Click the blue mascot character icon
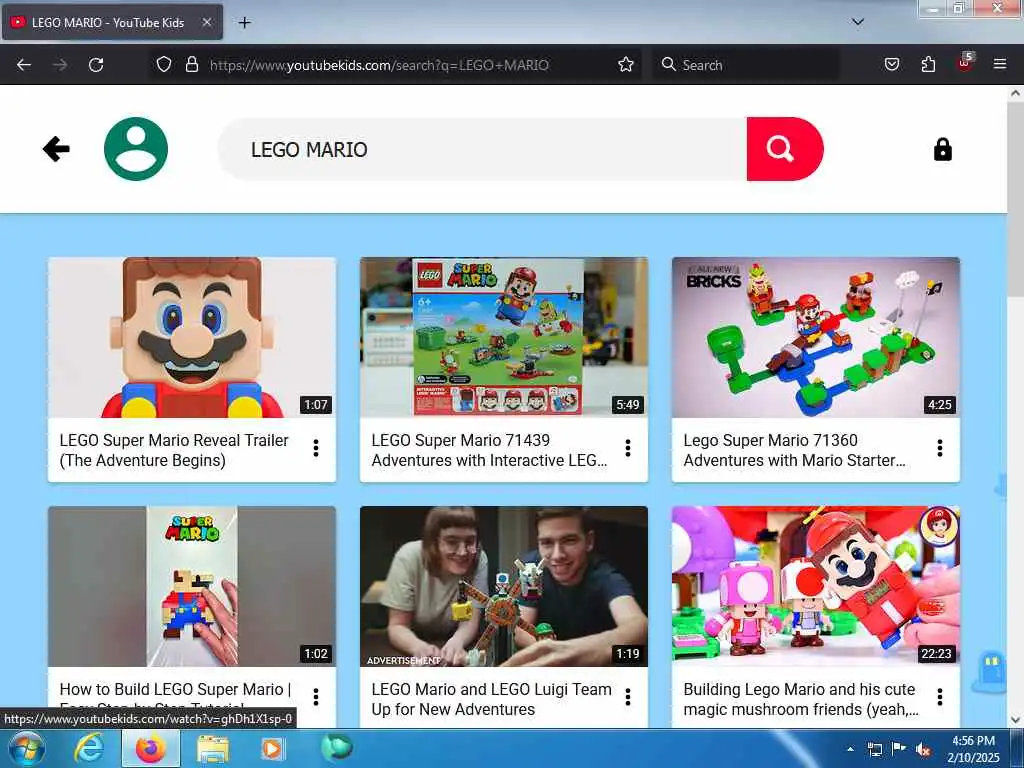Screen dimensions: 1024x768 pos(989,672)
